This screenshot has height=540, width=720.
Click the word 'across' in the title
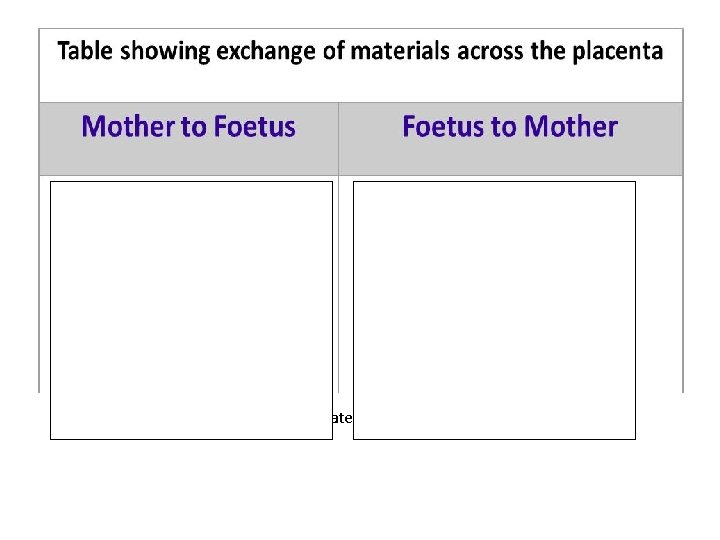coord(490,51)
